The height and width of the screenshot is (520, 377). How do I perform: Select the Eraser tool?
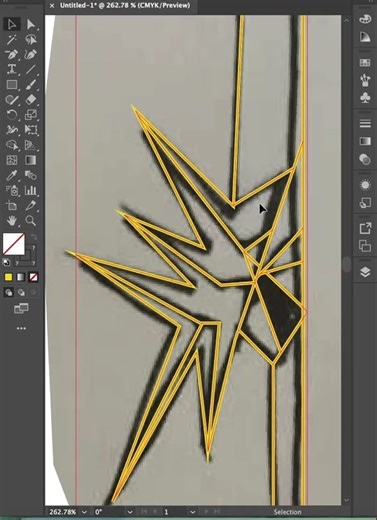click(x=31, y=100)
